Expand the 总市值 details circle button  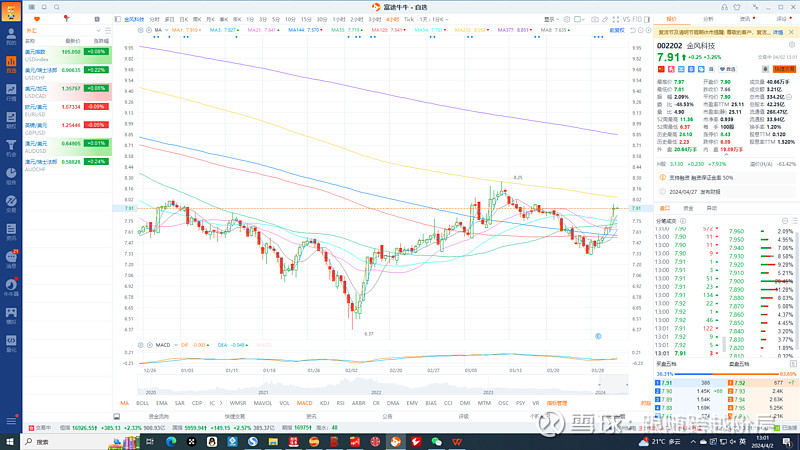pos(789,97)
